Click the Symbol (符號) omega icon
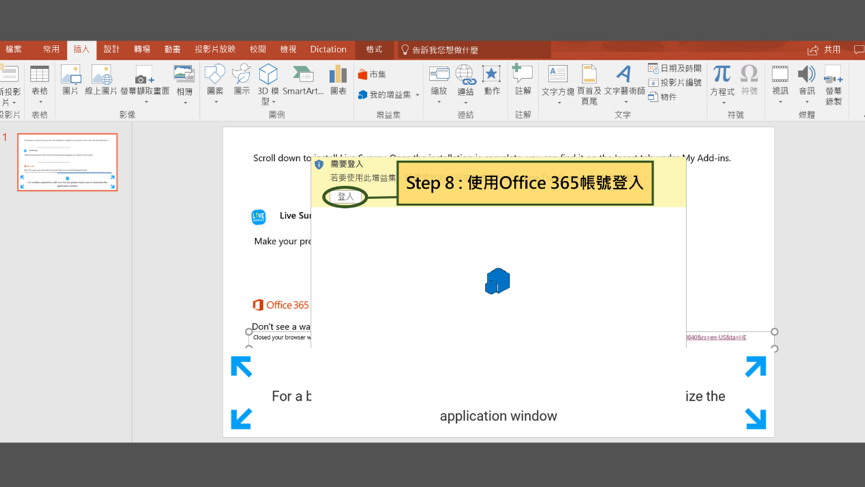Image resolution: width=865 pixels, height=487 pixels. (749, 74)
